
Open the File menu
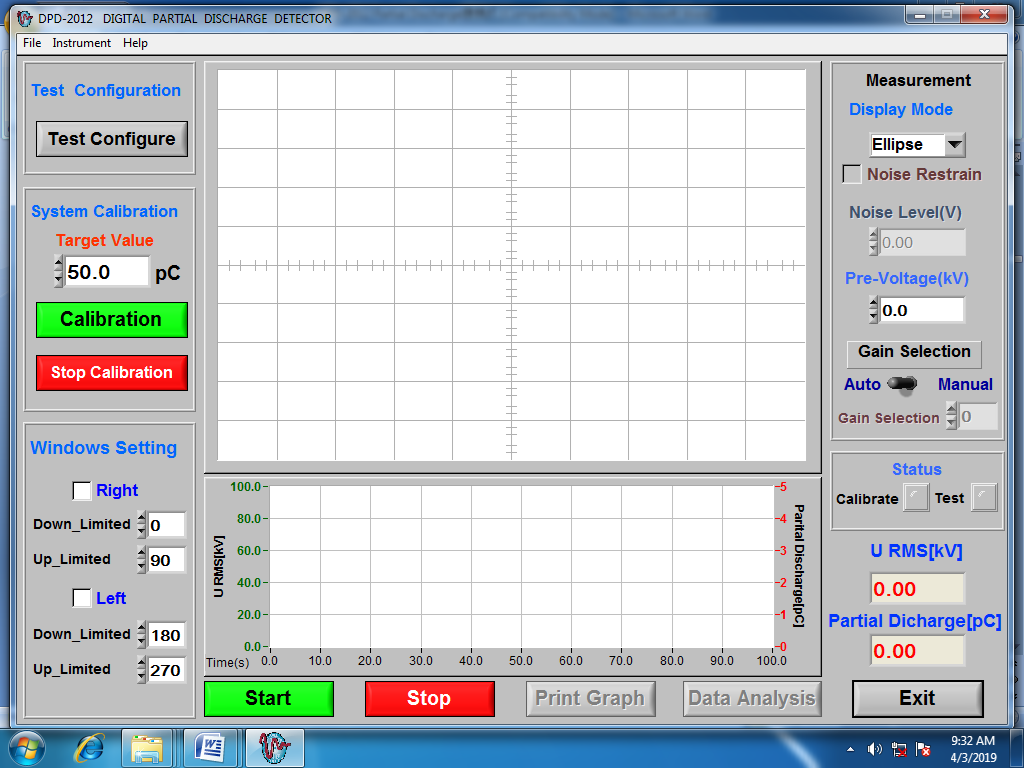click(x=32, y=43)
